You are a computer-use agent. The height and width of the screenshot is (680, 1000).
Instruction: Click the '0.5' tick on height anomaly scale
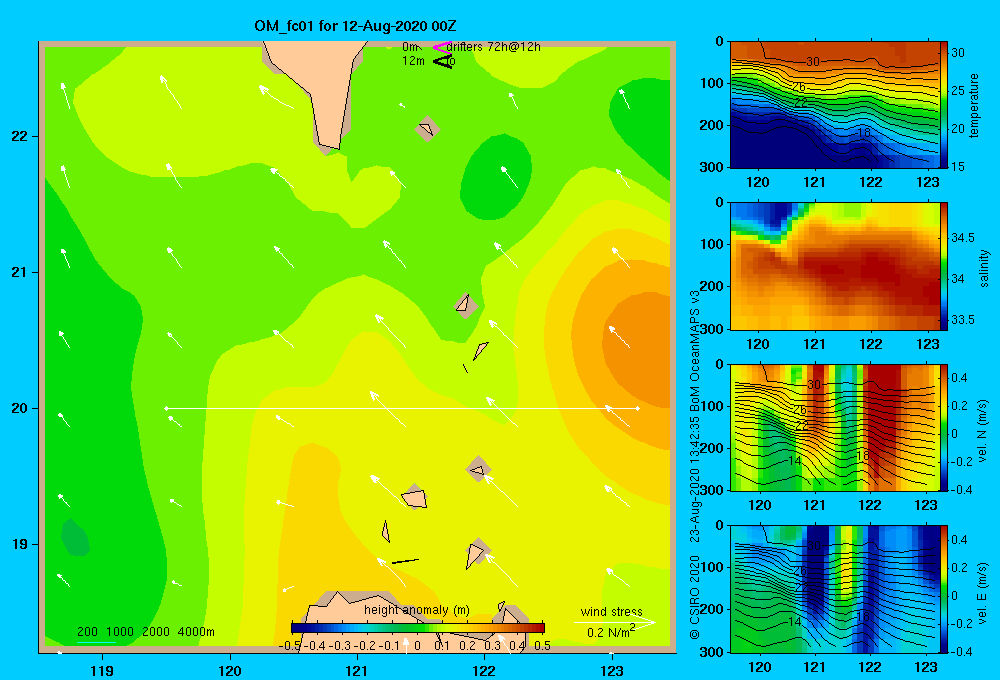(542, 646)
